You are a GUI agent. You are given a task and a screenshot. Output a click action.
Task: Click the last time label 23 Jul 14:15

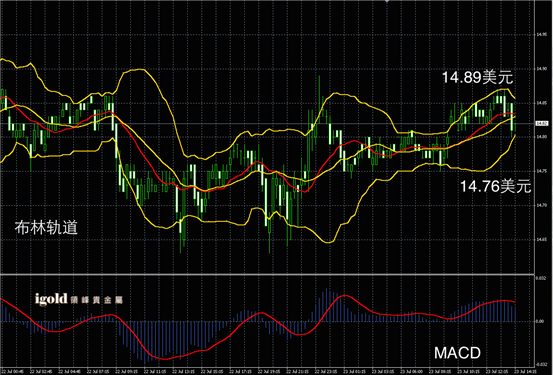click(x=525, y=371)
